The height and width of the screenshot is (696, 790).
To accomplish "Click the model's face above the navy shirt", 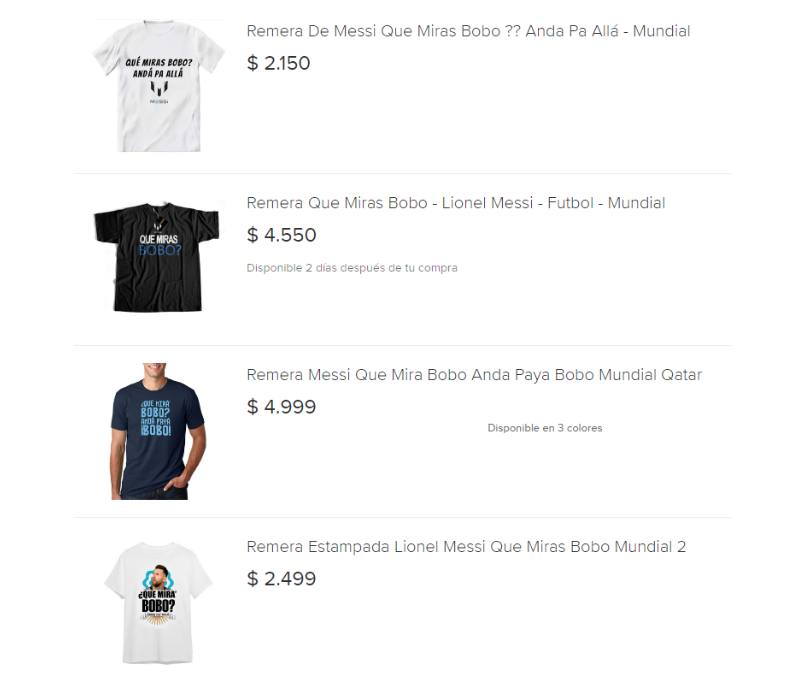I will pyautogui.click(x=154, y=370).
